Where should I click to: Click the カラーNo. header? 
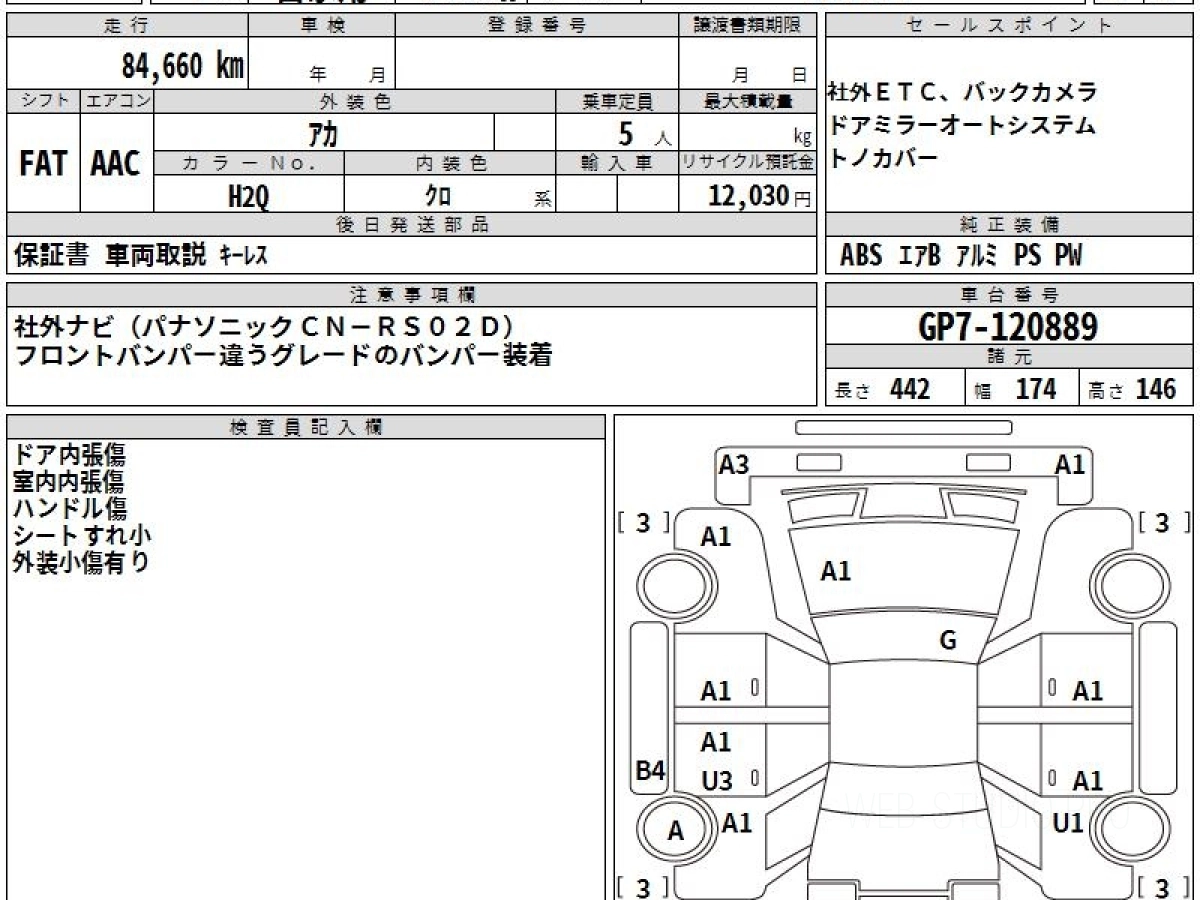tap(249, 164)
